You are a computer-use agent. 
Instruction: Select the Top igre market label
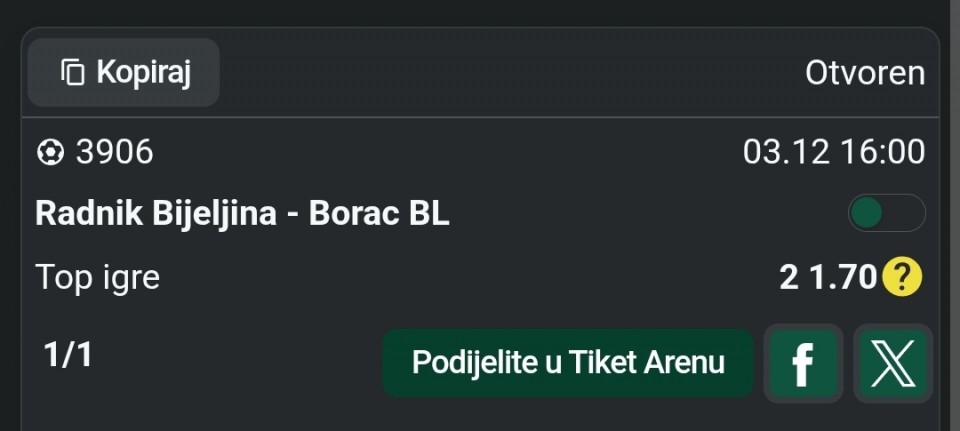[x=97, y=277]
